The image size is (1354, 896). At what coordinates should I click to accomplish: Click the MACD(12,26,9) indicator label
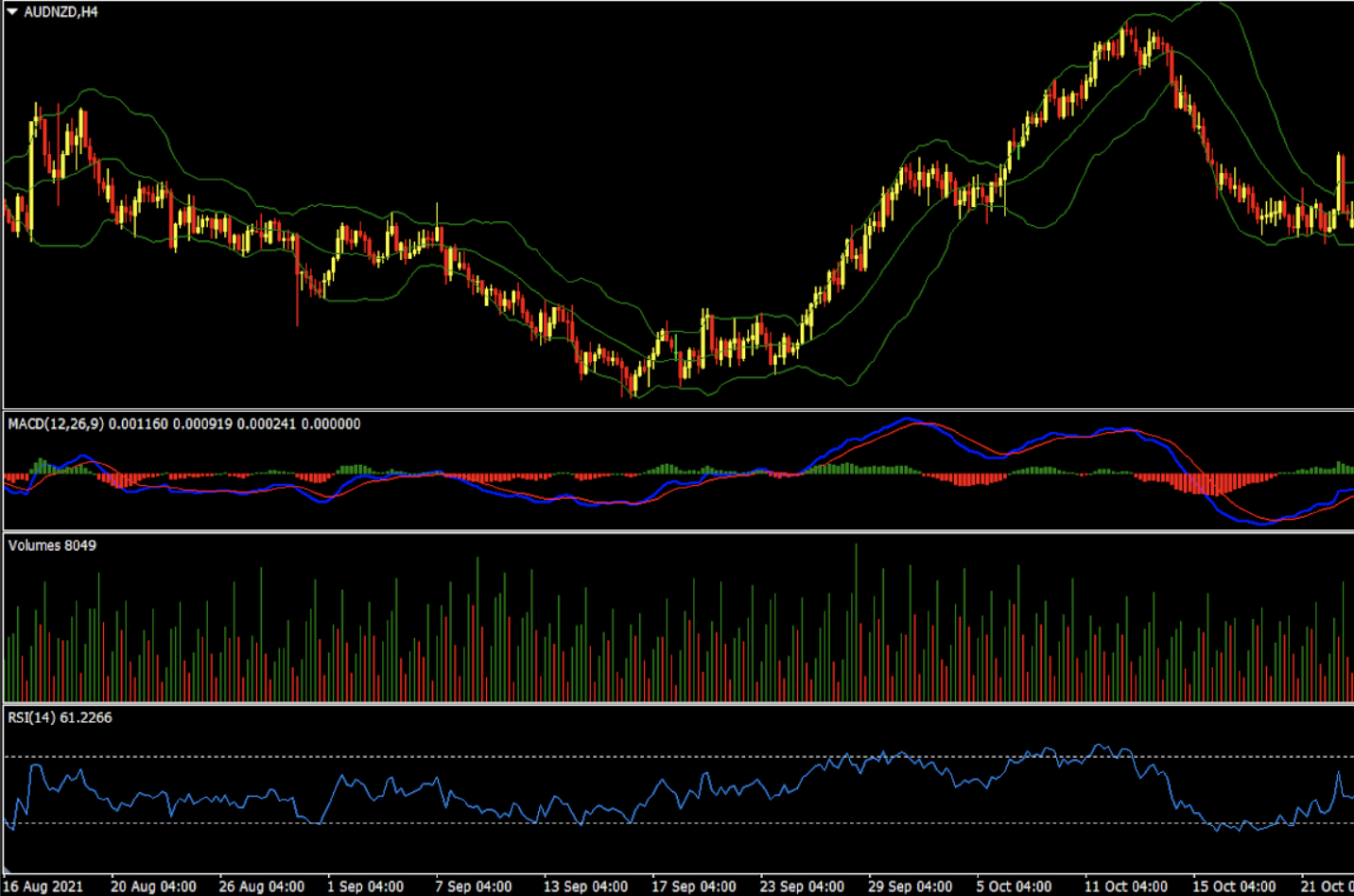56,424
